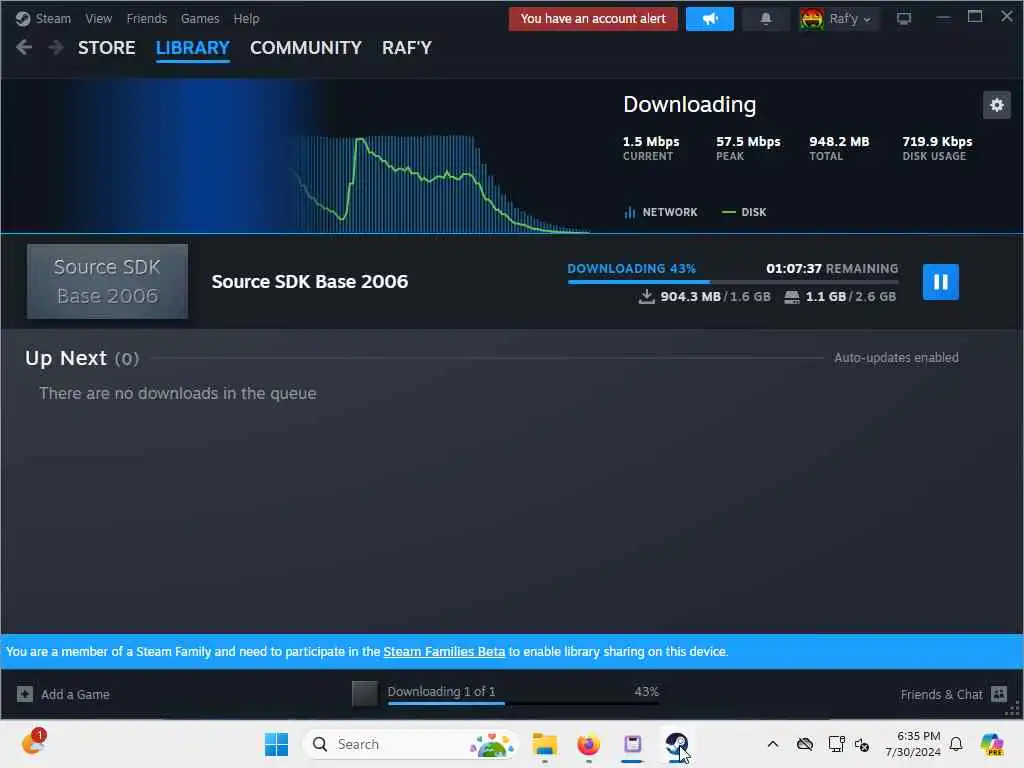The height and width of the screenshot is (768, 1024).
Task: Follow the Steam Families Beta link
Action: 444,651
